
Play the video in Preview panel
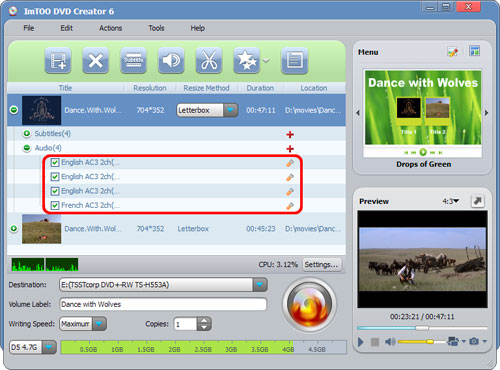[361, 342]
